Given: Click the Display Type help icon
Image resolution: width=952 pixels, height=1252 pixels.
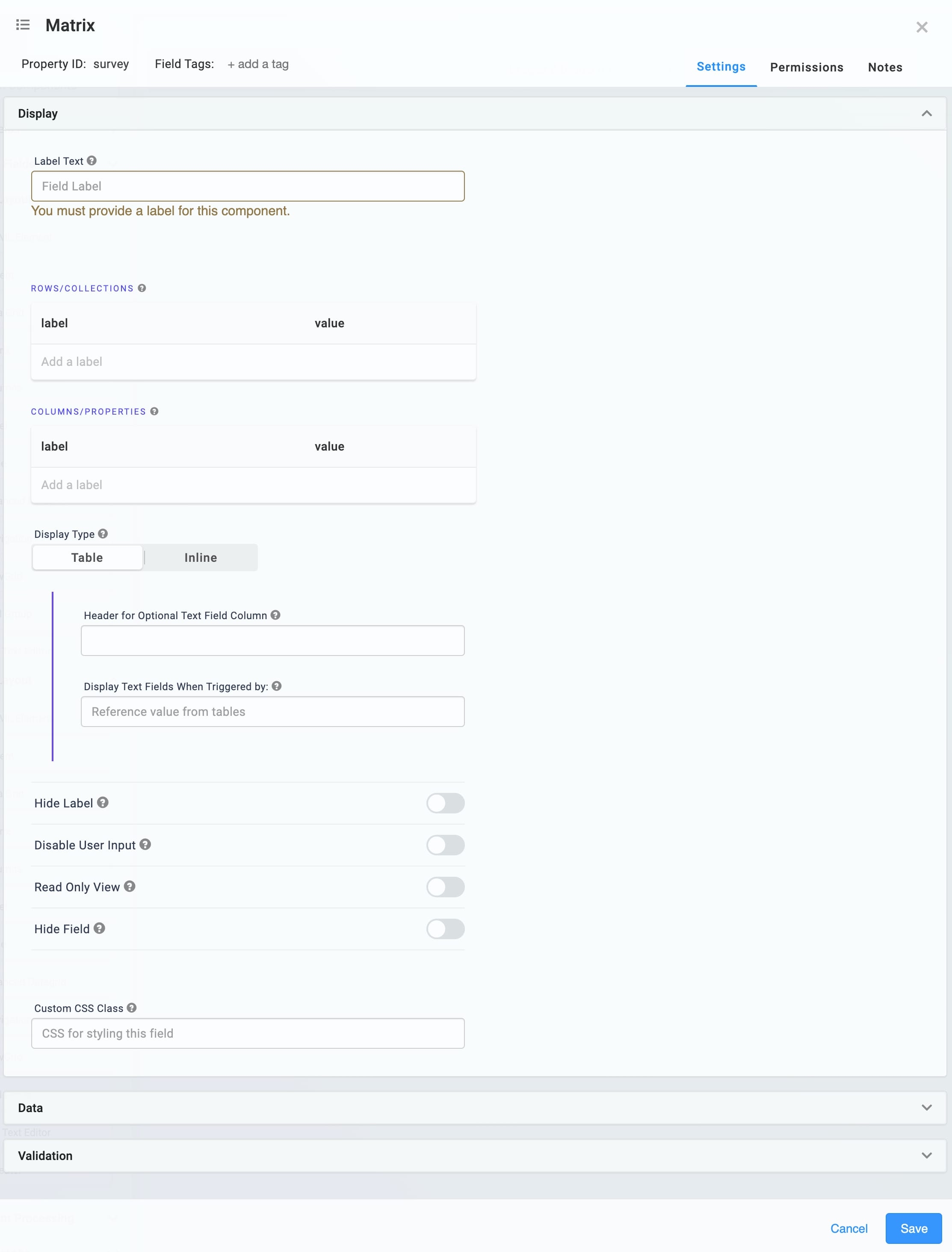Looking at the screenshot, I should pyautogui.click(x=103, y=534).
